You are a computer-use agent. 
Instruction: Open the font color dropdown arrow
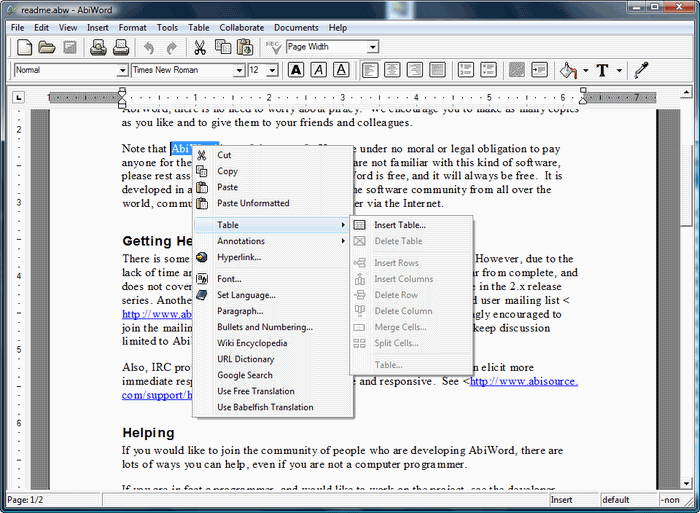tap(619, 70)
